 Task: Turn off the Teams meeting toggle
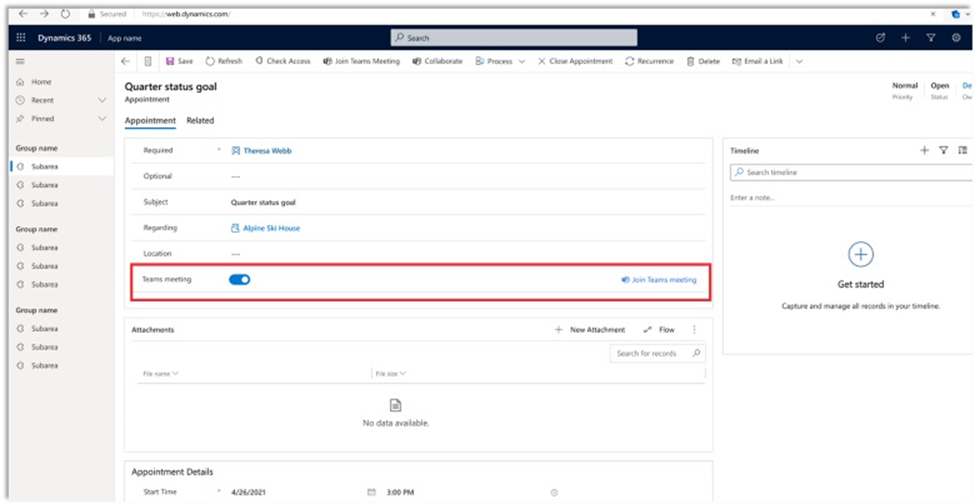pyautogui.click(x=239, y=280)
